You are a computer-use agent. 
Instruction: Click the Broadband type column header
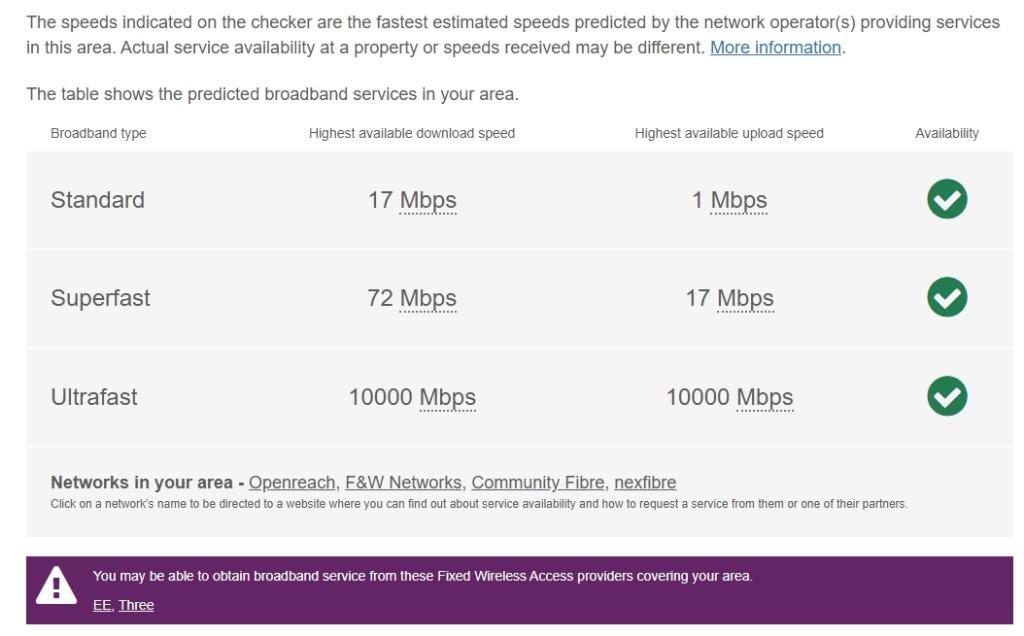click(x=98, y=133)
